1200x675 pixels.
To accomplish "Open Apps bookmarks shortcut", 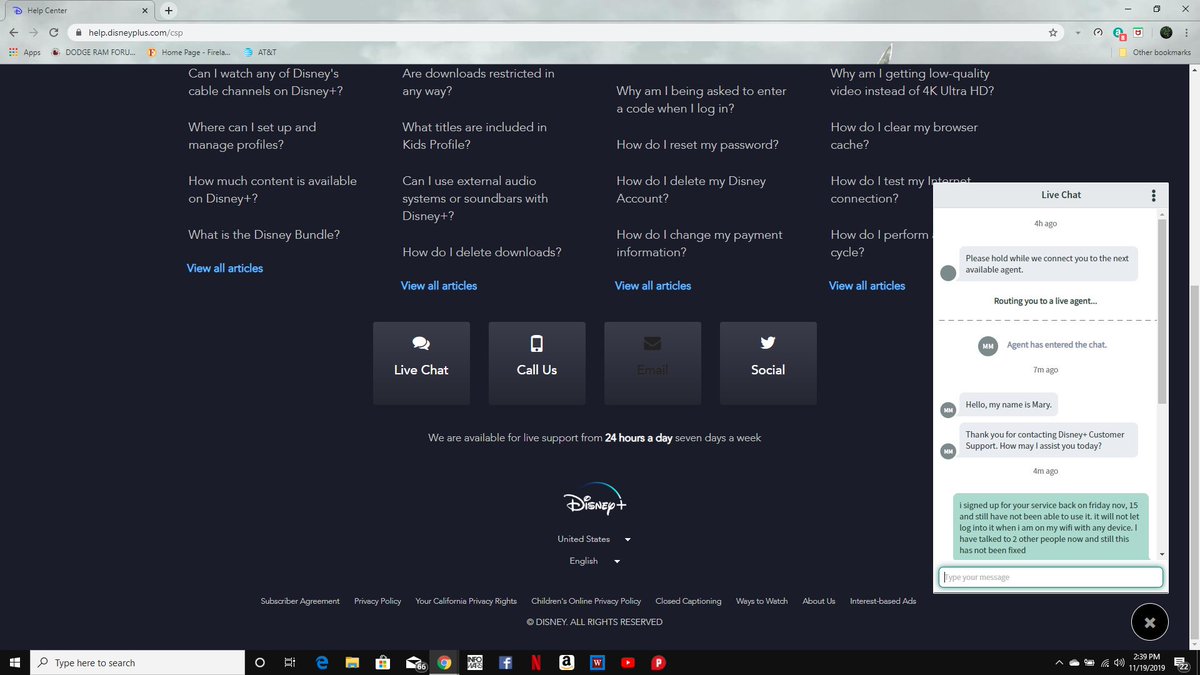I will 25,52.
